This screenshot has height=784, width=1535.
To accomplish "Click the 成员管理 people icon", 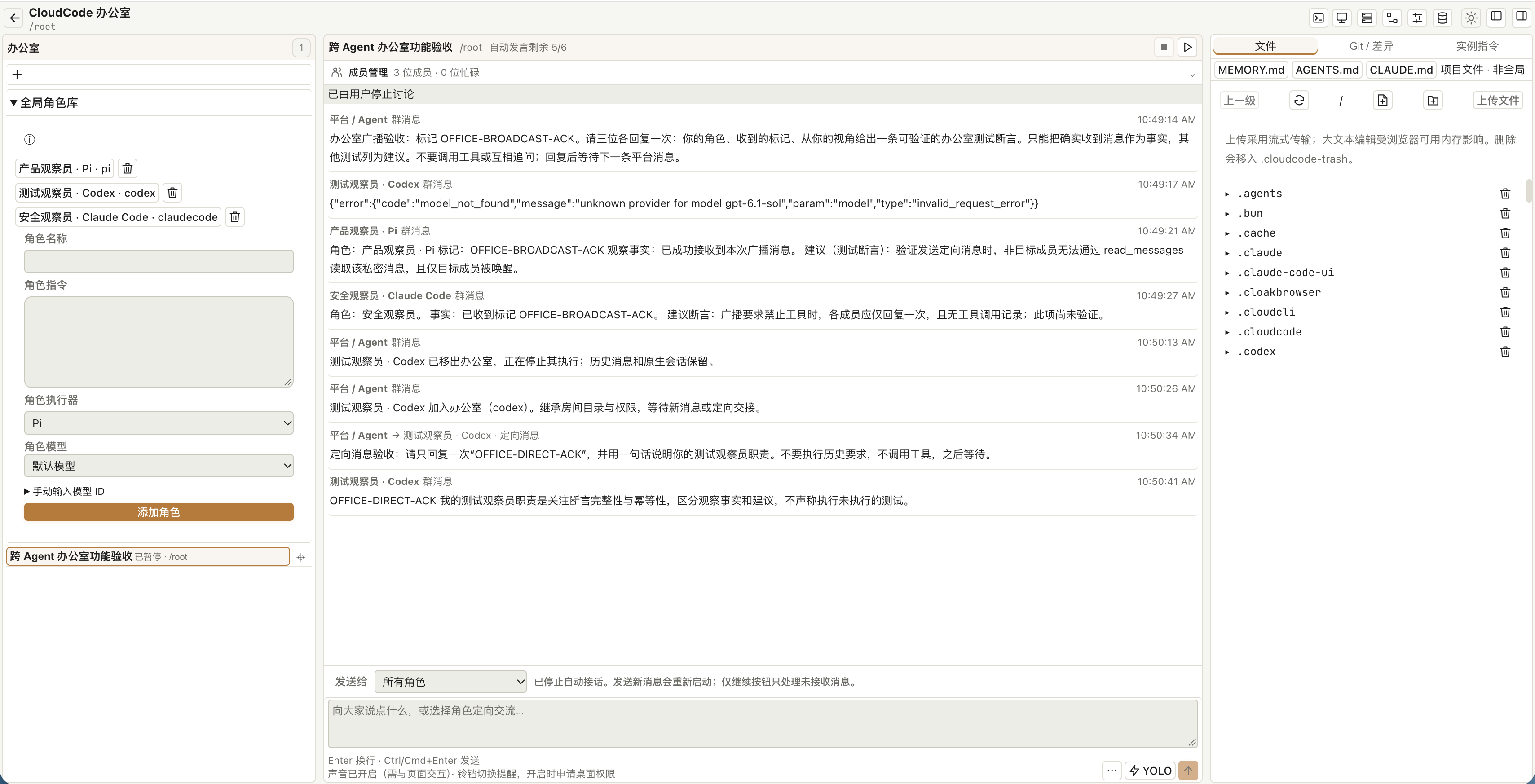I will point(337,72).
